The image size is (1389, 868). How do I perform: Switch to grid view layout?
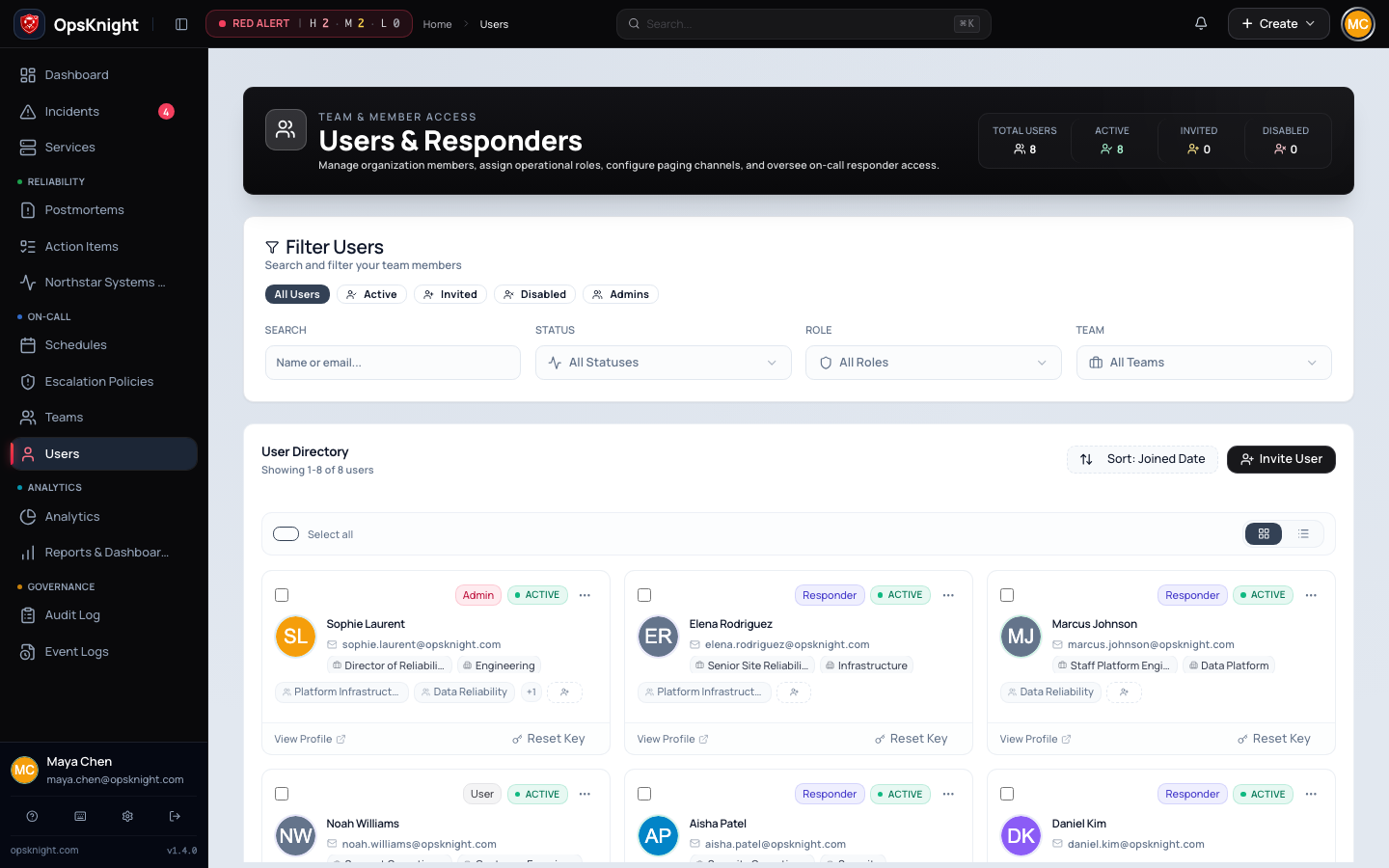point(1264,533)
